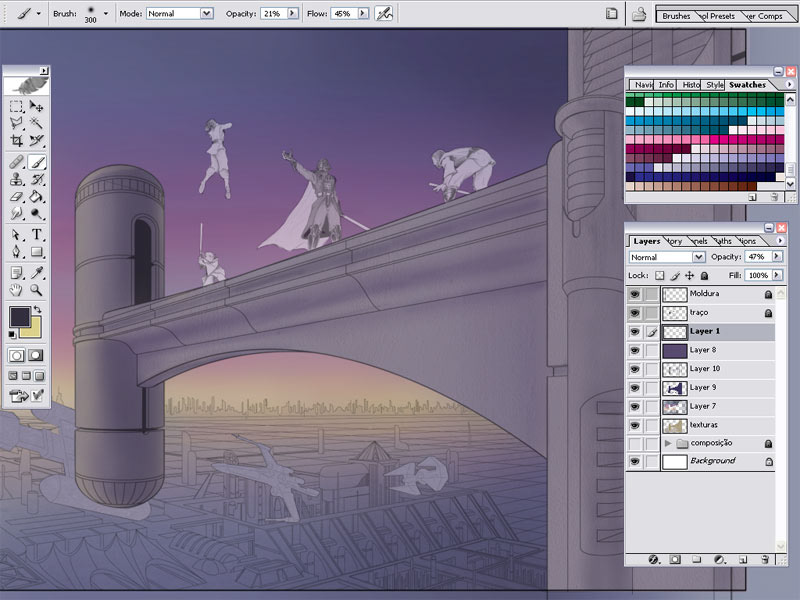
Task: Swap foreground and background colors
Action: [x=37, y=310]
